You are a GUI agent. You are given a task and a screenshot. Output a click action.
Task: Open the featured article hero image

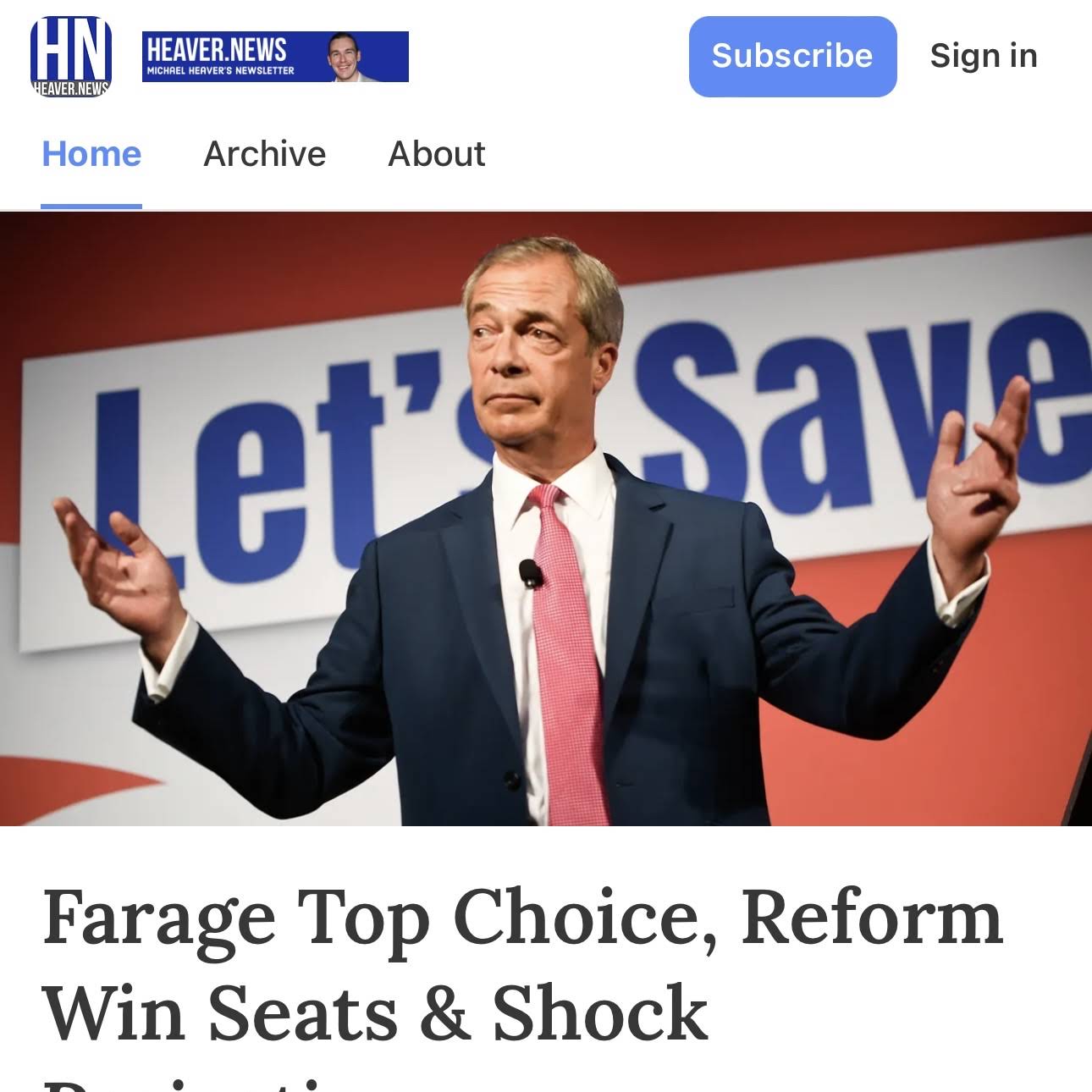546,518
